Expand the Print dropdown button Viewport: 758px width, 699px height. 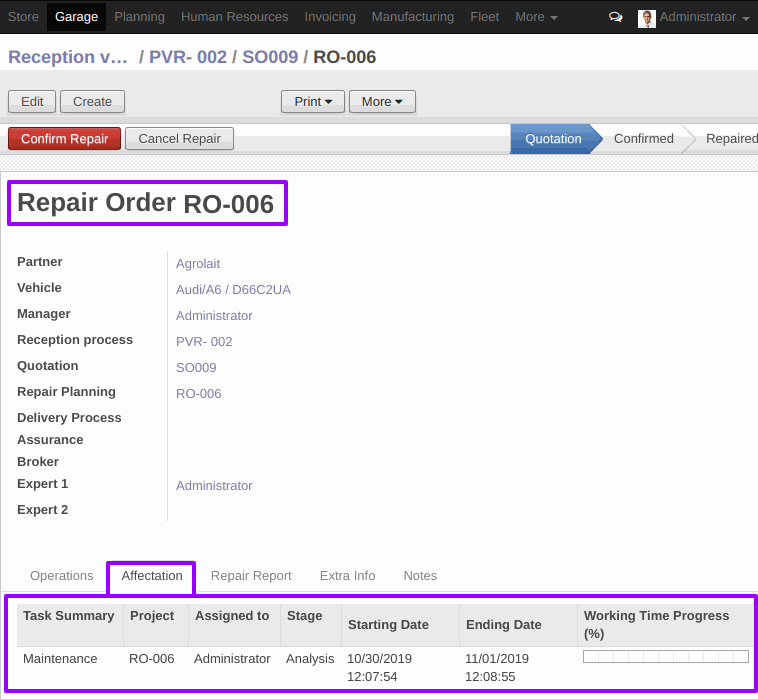[x=313, y=102]
